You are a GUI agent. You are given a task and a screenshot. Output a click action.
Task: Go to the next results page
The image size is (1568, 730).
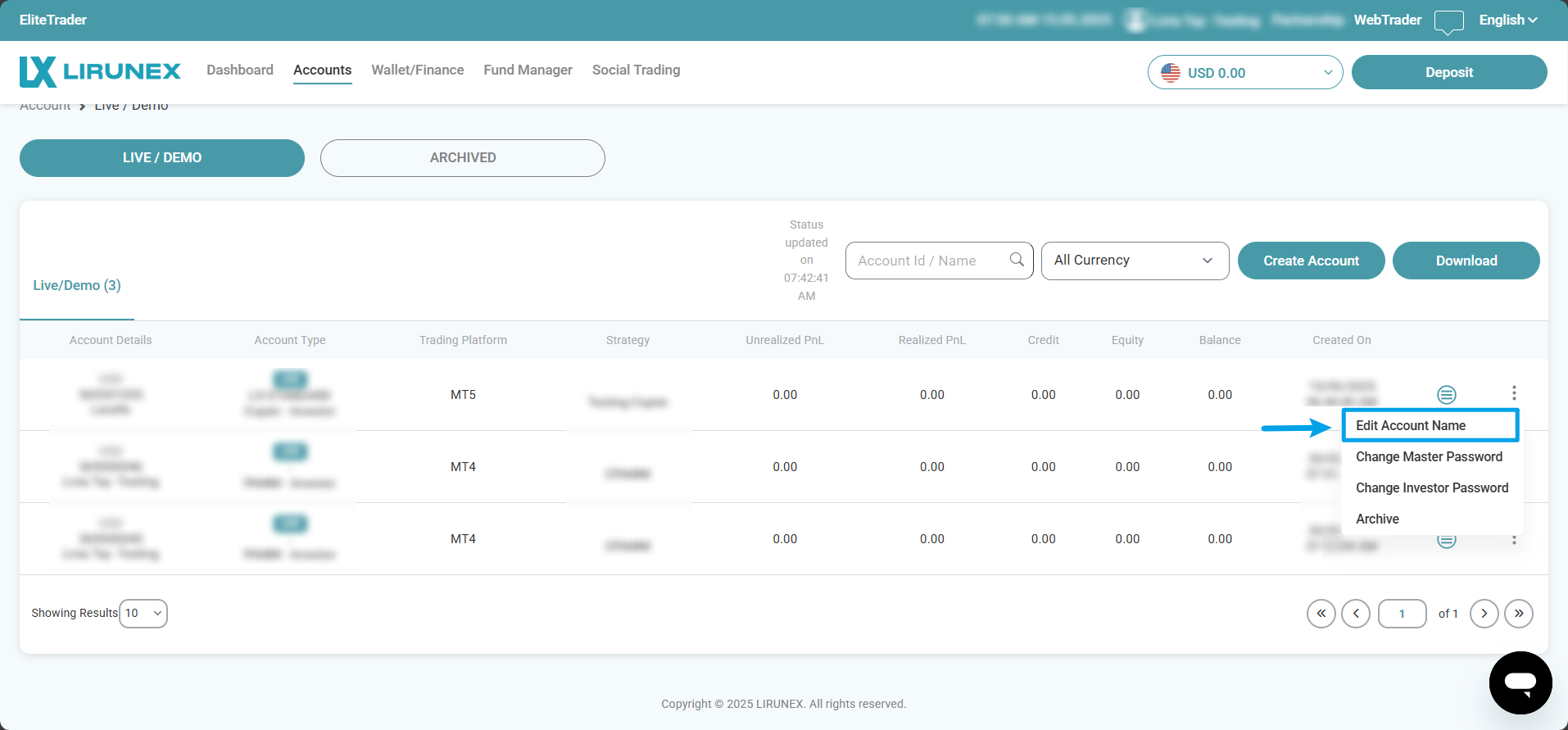pos(1484,614)
